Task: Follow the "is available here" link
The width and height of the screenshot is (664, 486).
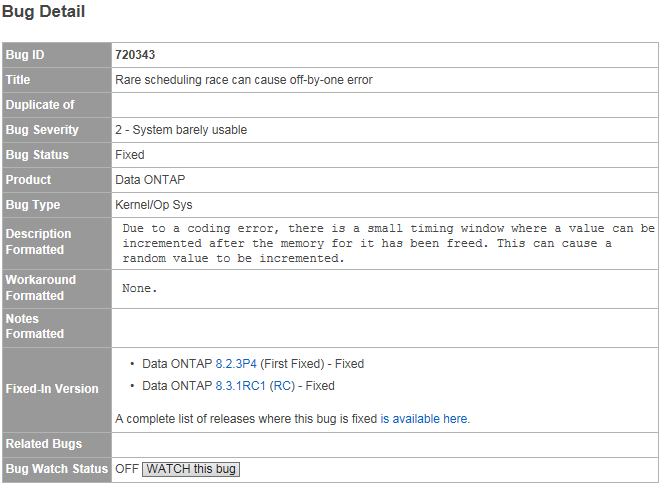Action: tap(424, 419)
